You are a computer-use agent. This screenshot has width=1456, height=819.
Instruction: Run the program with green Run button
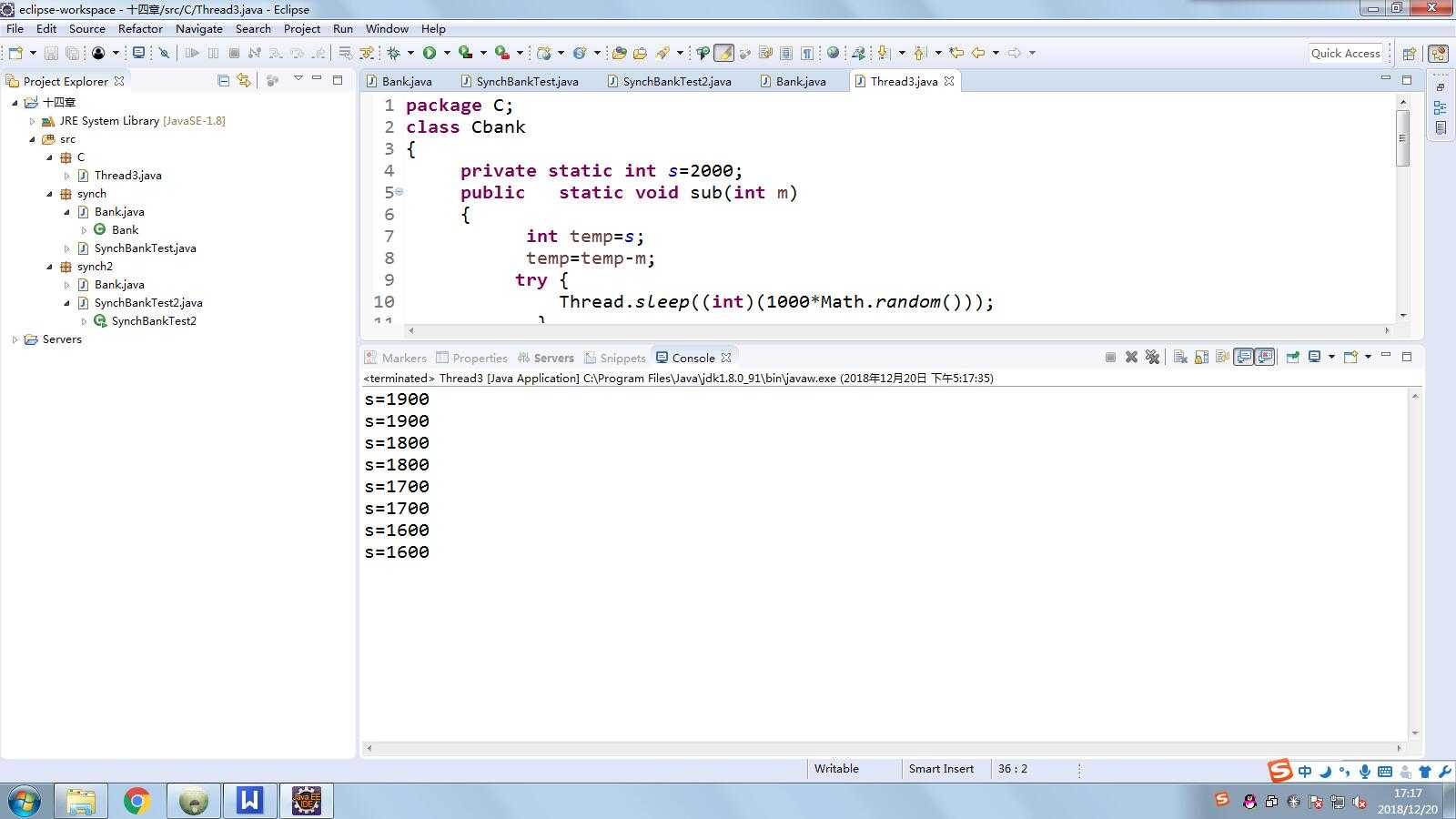[430, 53]
